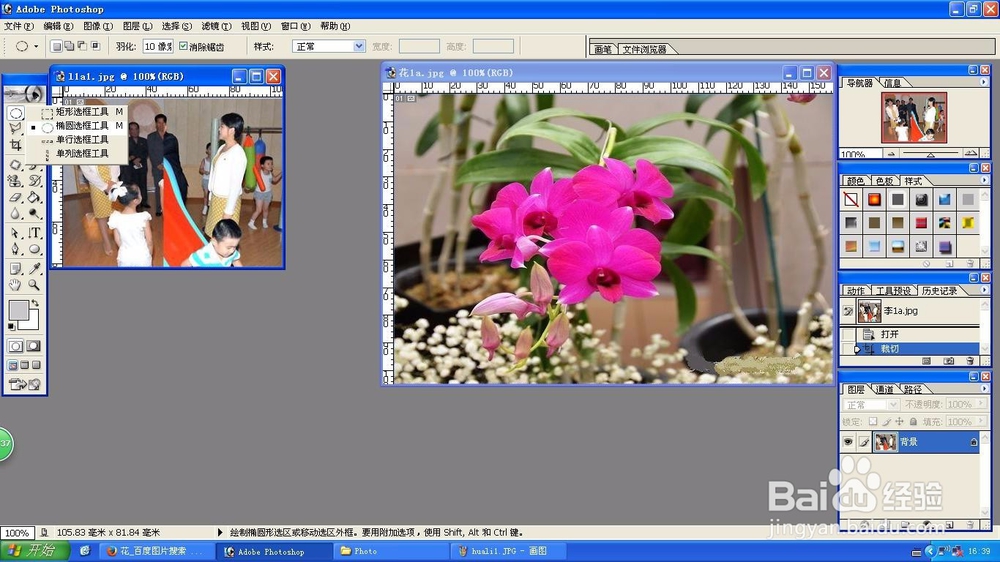Toggle visibility eye of 背景 layer
The width and height of the screenshot is (1000, 562).
click(x=848, y=441)
